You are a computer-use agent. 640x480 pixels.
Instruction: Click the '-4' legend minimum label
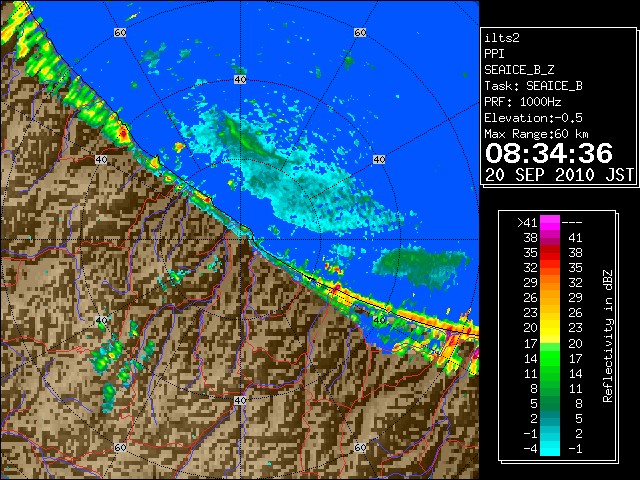[530, 448]
